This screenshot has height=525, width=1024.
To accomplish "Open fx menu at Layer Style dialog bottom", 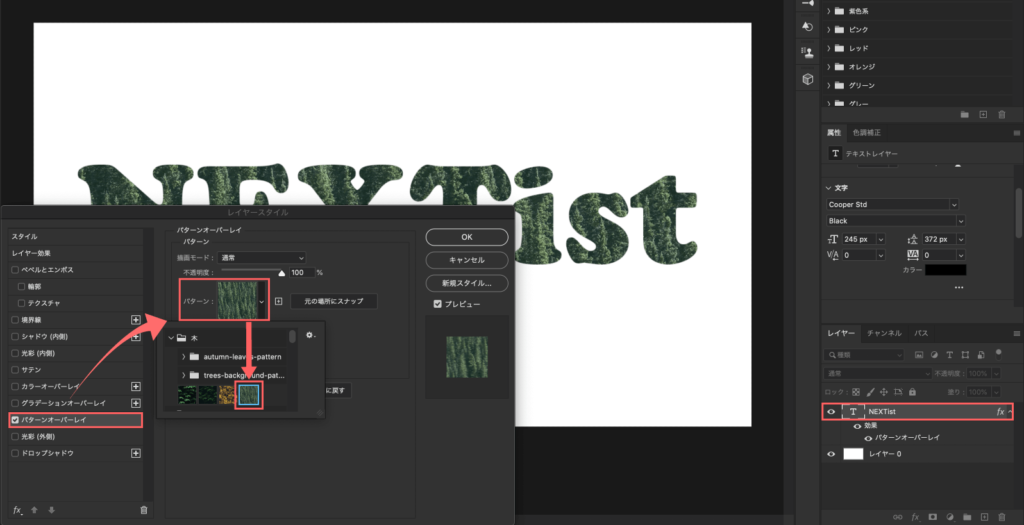I will pos(17,510).
